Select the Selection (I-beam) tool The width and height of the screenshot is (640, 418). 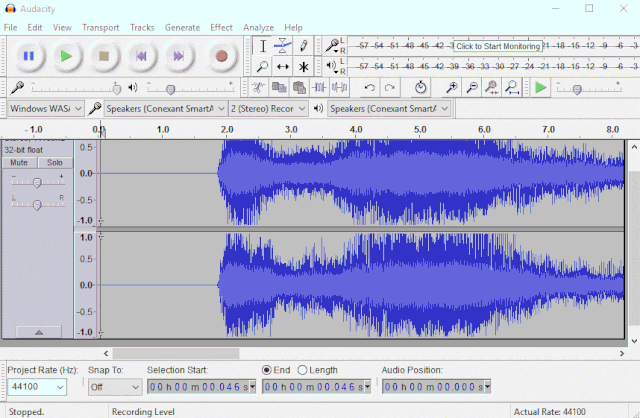point(263,46)
